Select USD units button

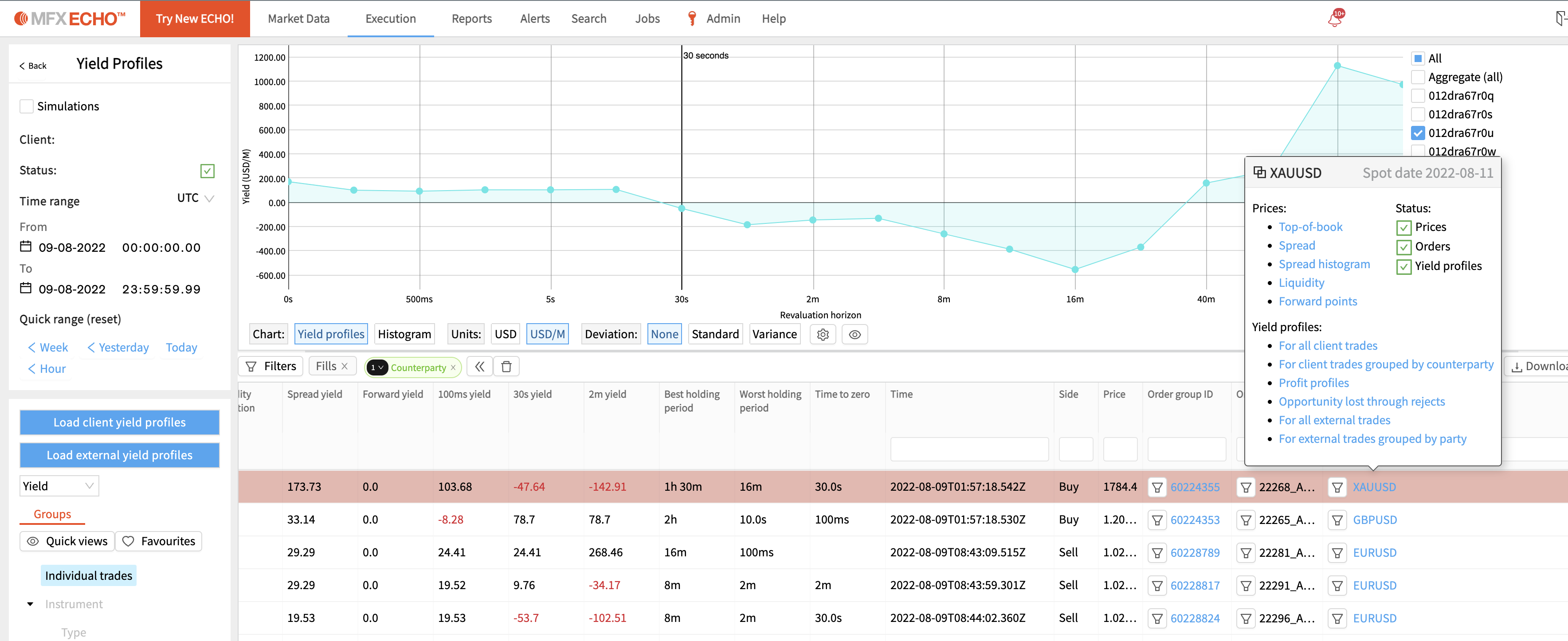pos(505,334)
